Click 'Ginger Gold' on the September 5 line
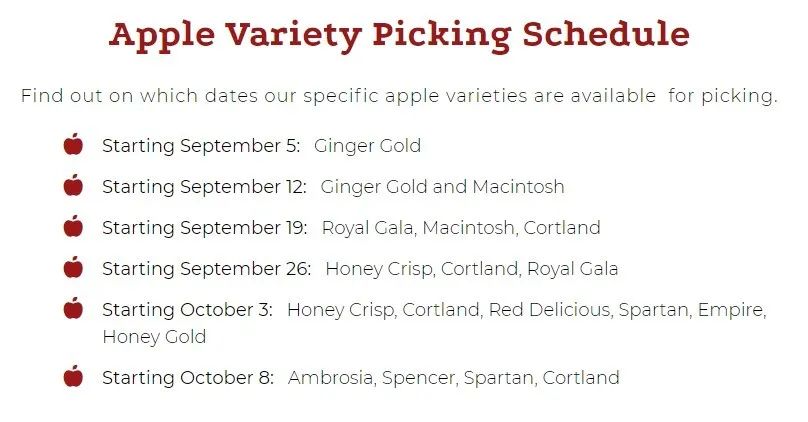Image resolution: width=808 pixels, height=422 pixels. 367,146
